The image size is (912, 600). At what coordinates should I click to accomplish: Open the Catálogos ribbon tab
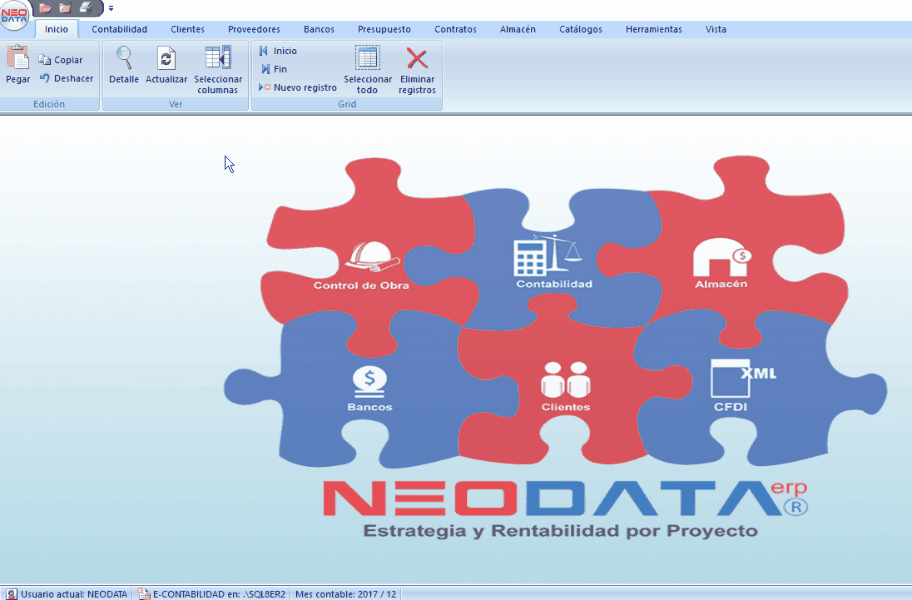point(580,29)
